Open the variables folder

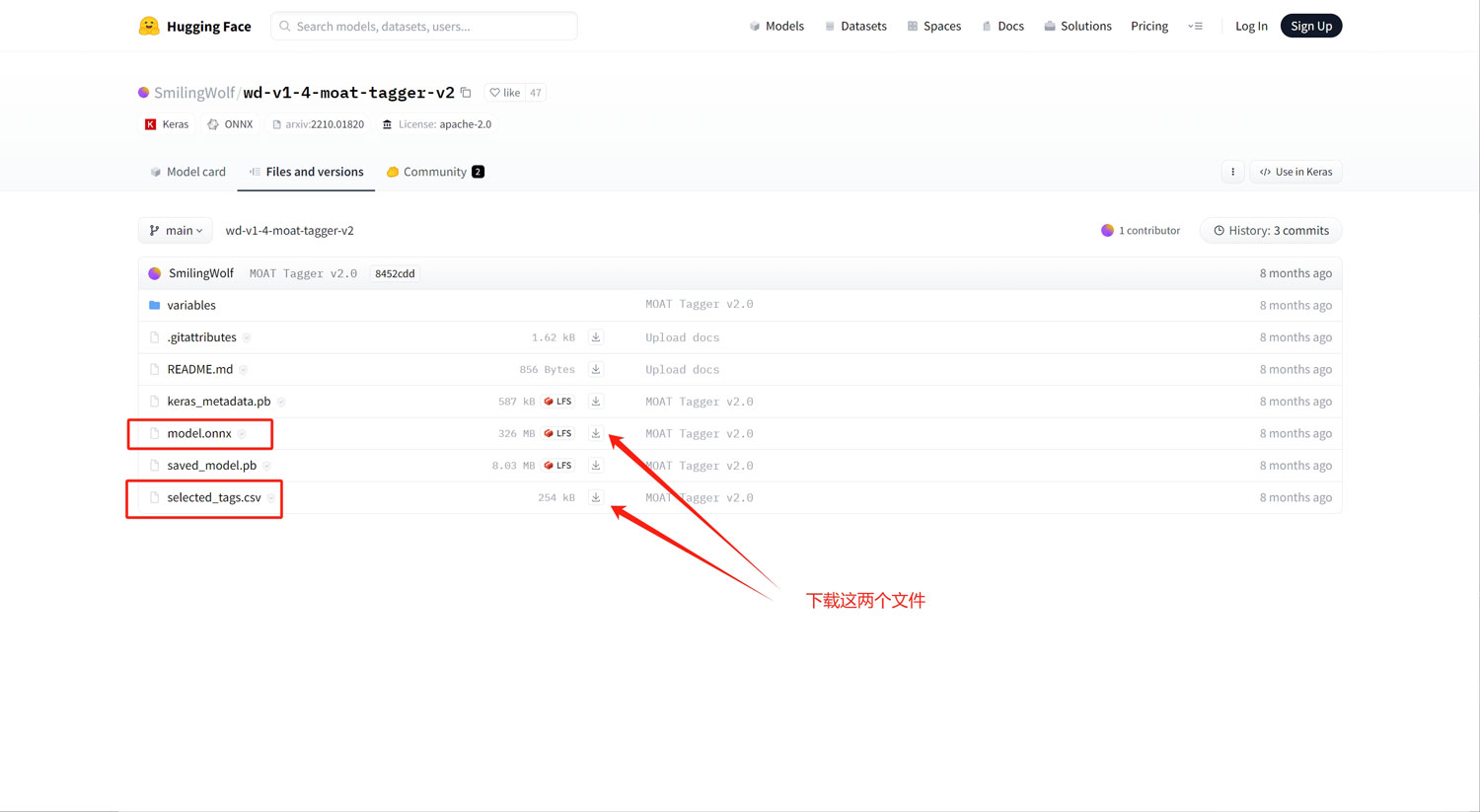(x=191, y=305)
